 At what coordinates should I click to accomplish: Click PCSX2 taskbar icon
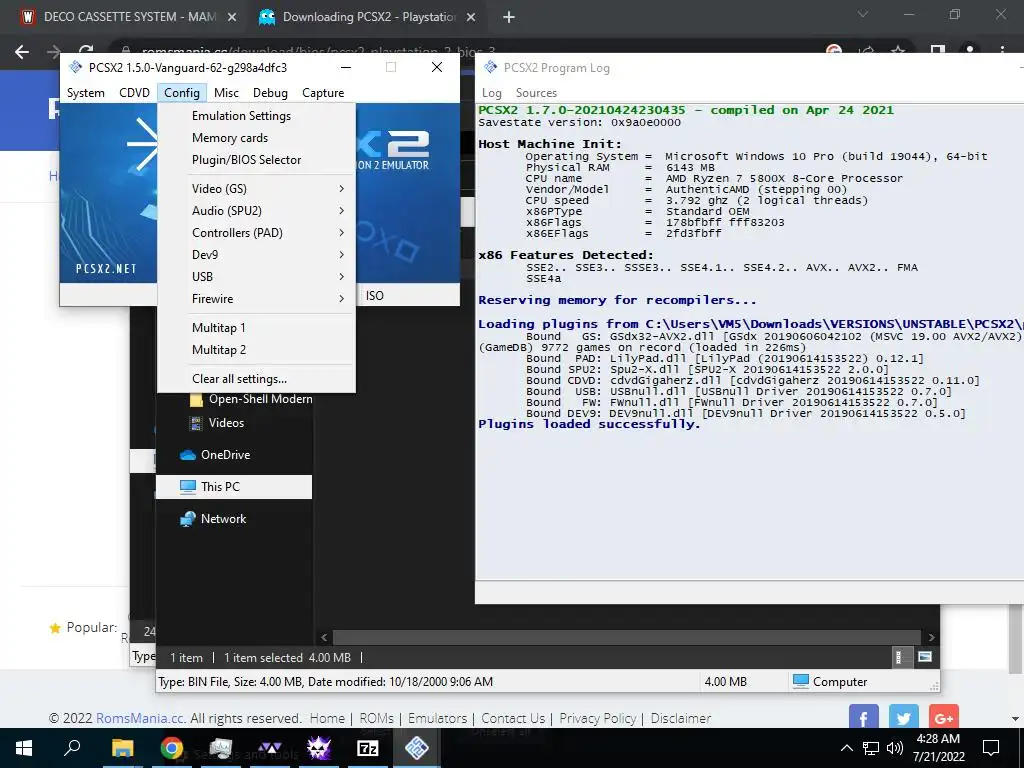417,748
